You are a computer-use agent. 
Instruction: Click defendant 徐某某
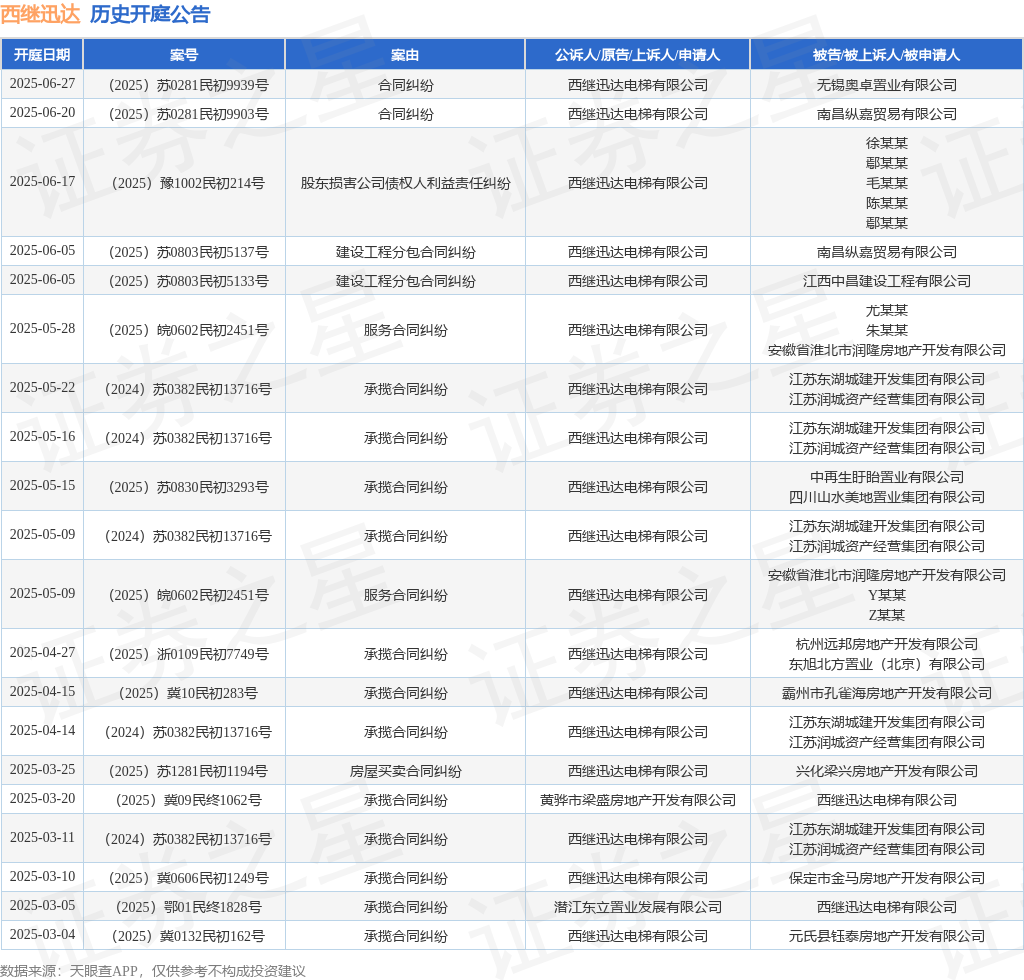(886, 143)
